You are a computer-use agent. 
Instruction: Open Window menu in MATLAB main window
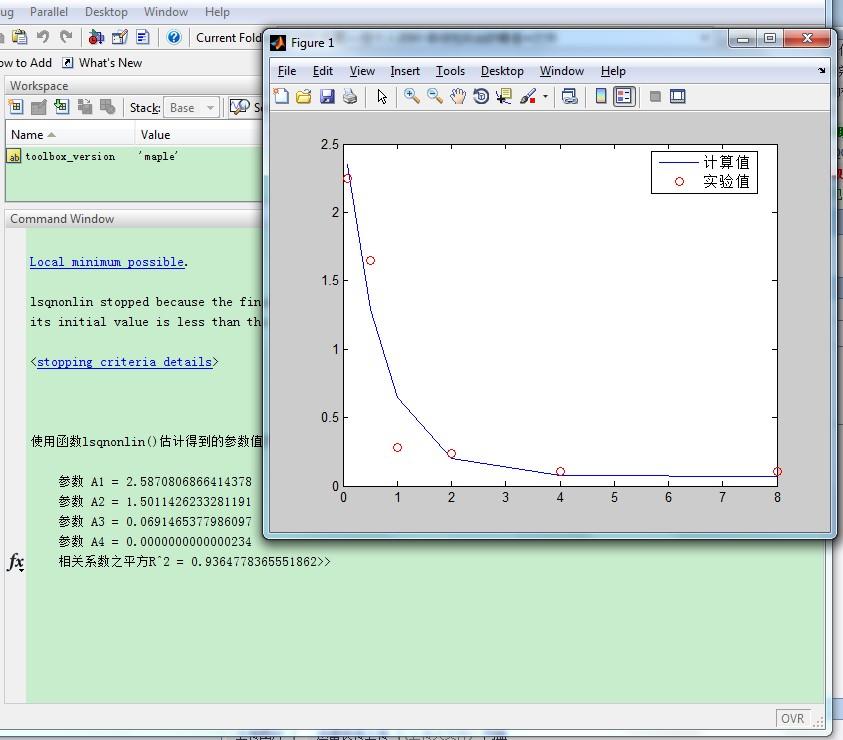[166, 12]
